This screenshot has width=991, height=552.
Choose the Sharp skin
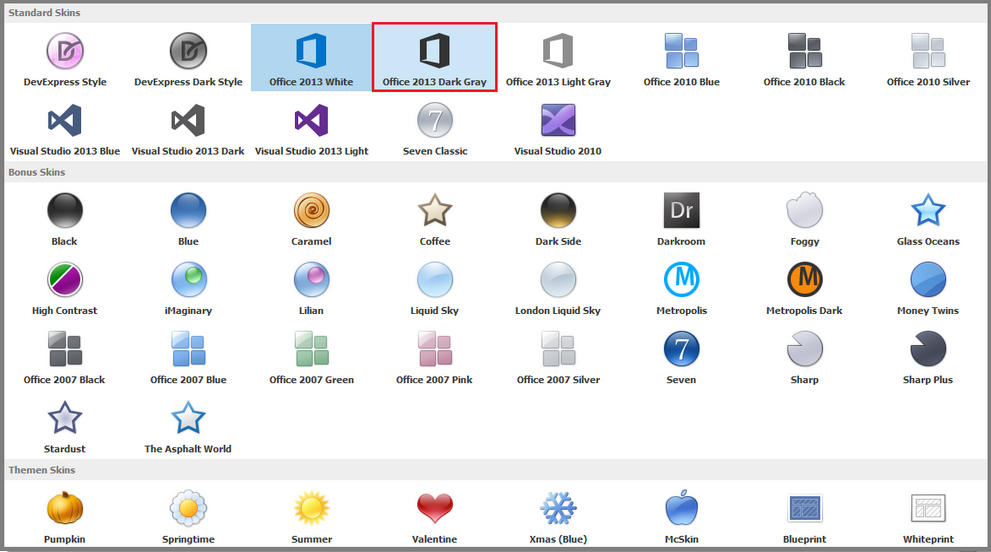click(805, 357)
